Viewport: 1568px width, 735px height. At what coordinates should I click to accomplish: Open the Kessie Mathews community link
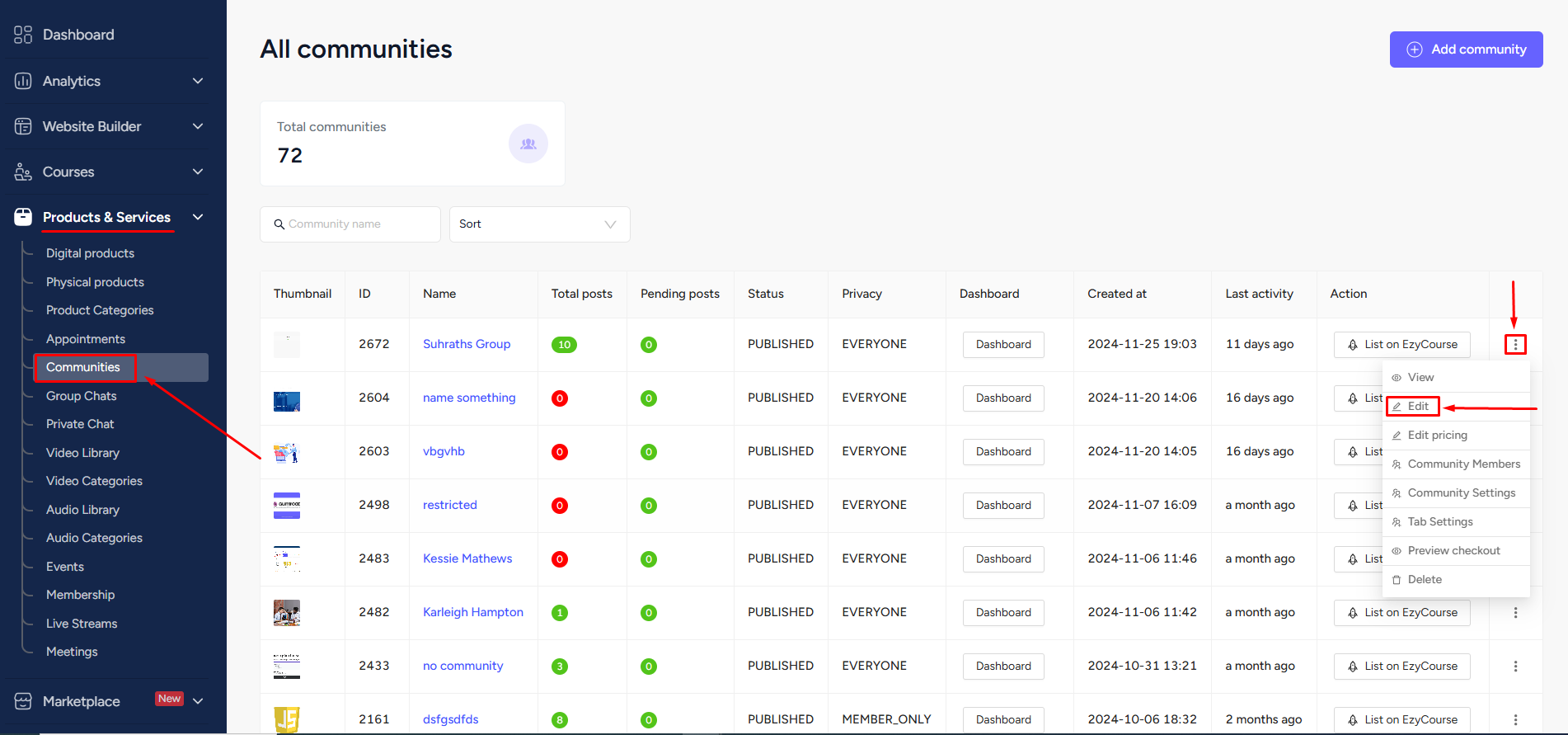point(467,558)
